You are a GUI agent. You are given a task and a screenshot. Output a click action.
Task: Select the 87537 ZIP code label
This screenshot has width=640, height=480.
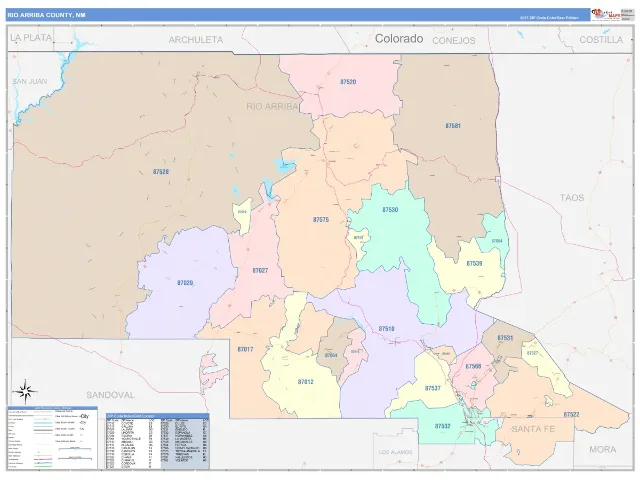(x=433, y=388)
